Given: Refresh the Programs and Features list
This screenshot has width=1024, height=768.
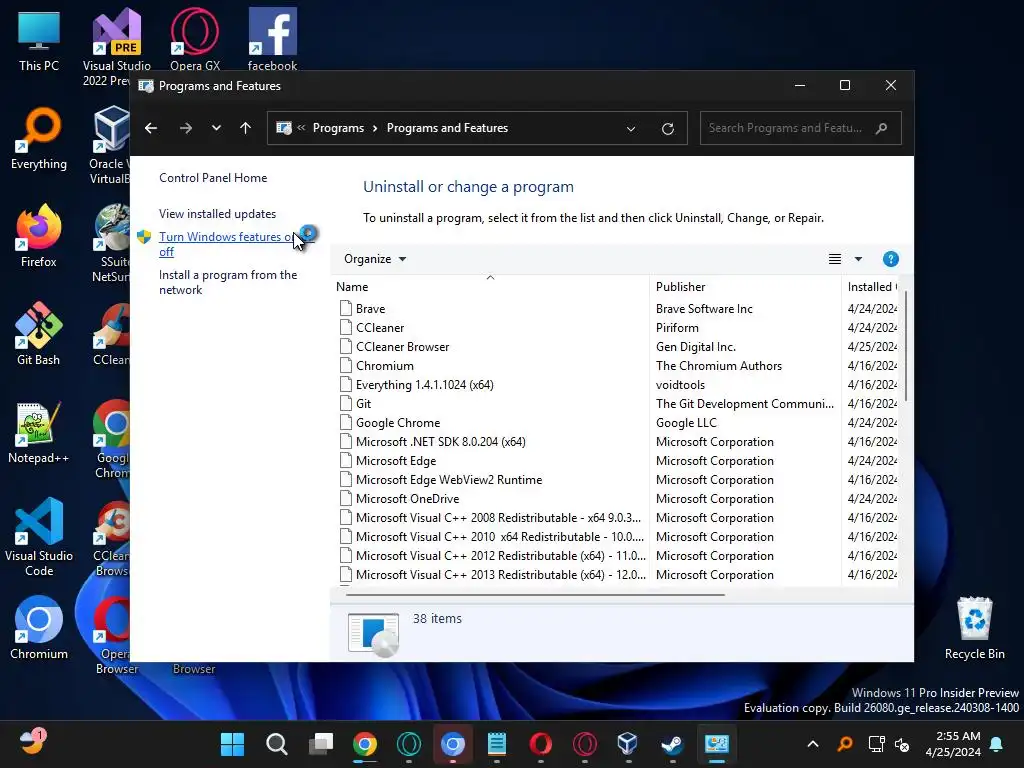Looking at the screenshot, I should [x=667, y=129].
